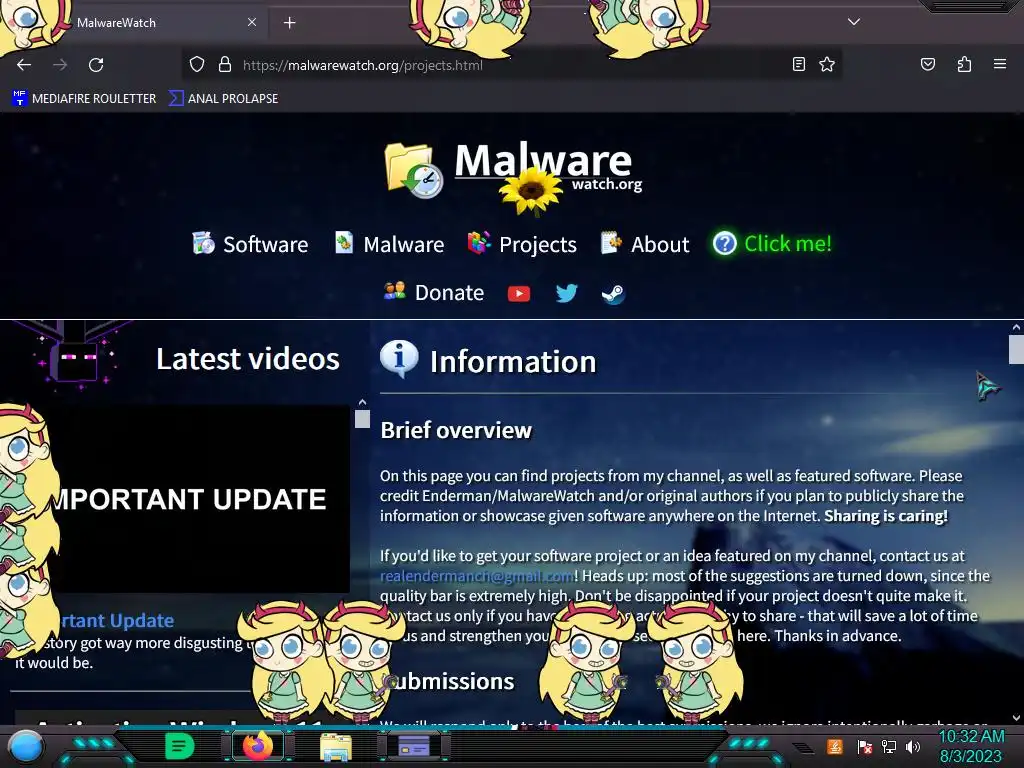Viewport: 1024px width, 768px height.
Task: Click the forward navigation arrow
Action: click(x=60, y=65)
